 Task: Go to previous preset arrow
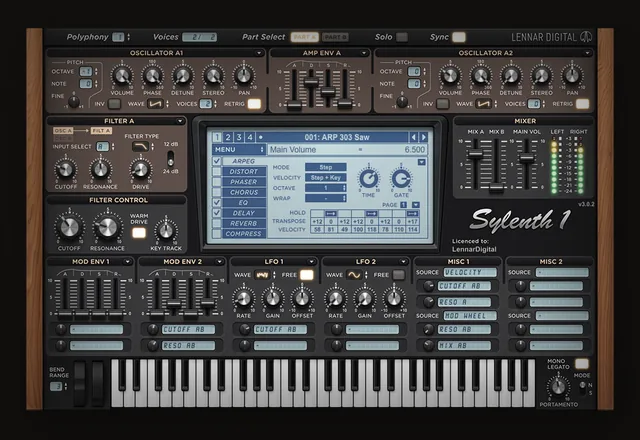[413, 137]
